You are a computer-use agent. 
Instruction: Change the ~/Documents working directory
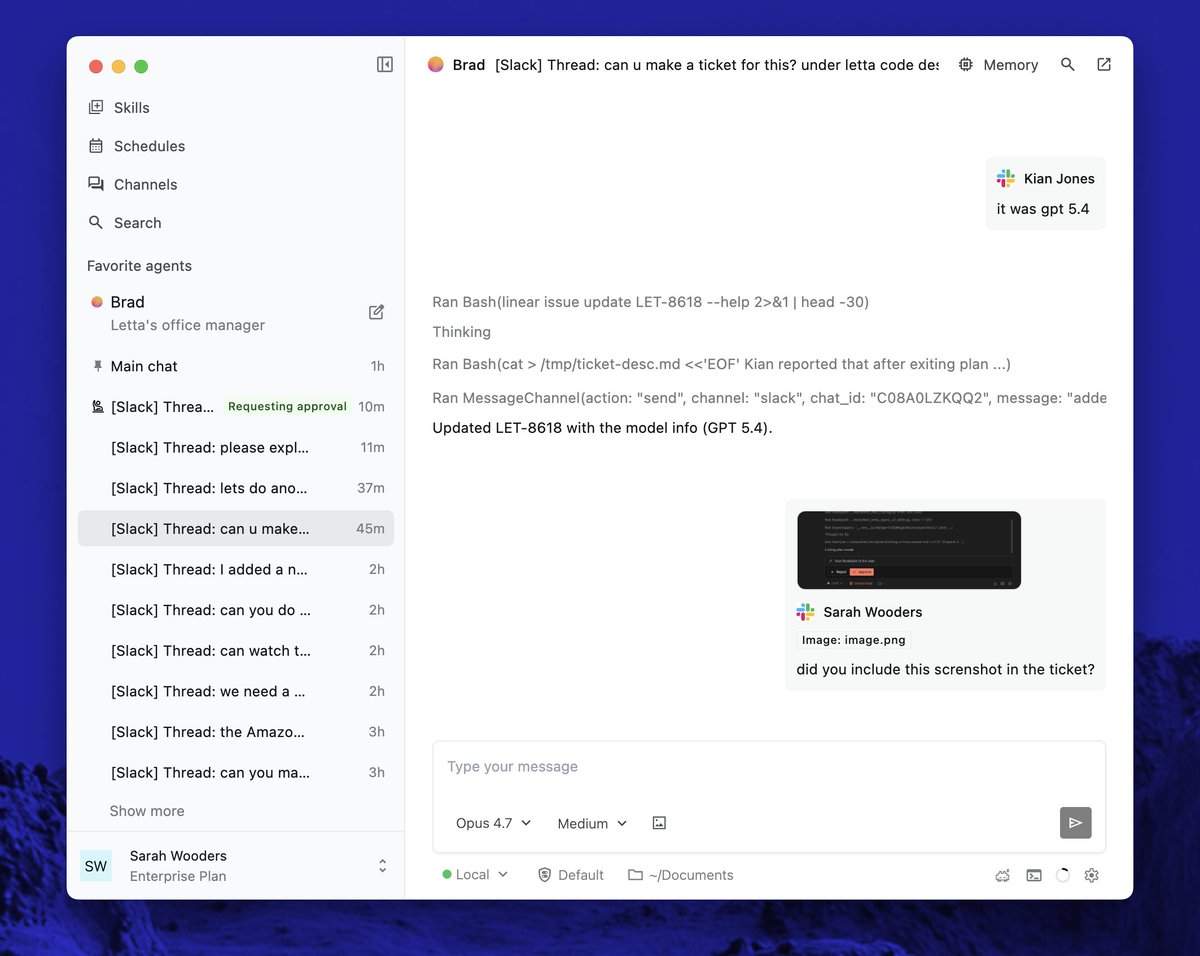coord(681,875)
